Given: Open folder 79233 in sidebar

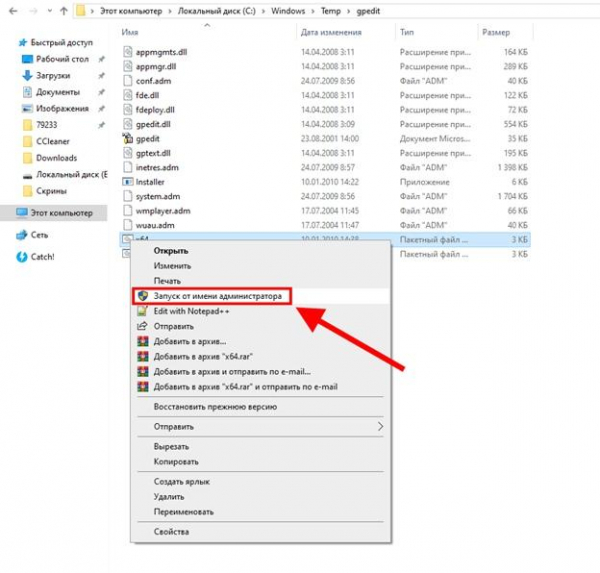Looking at the screenshot, I should click(x=47, y=125).
